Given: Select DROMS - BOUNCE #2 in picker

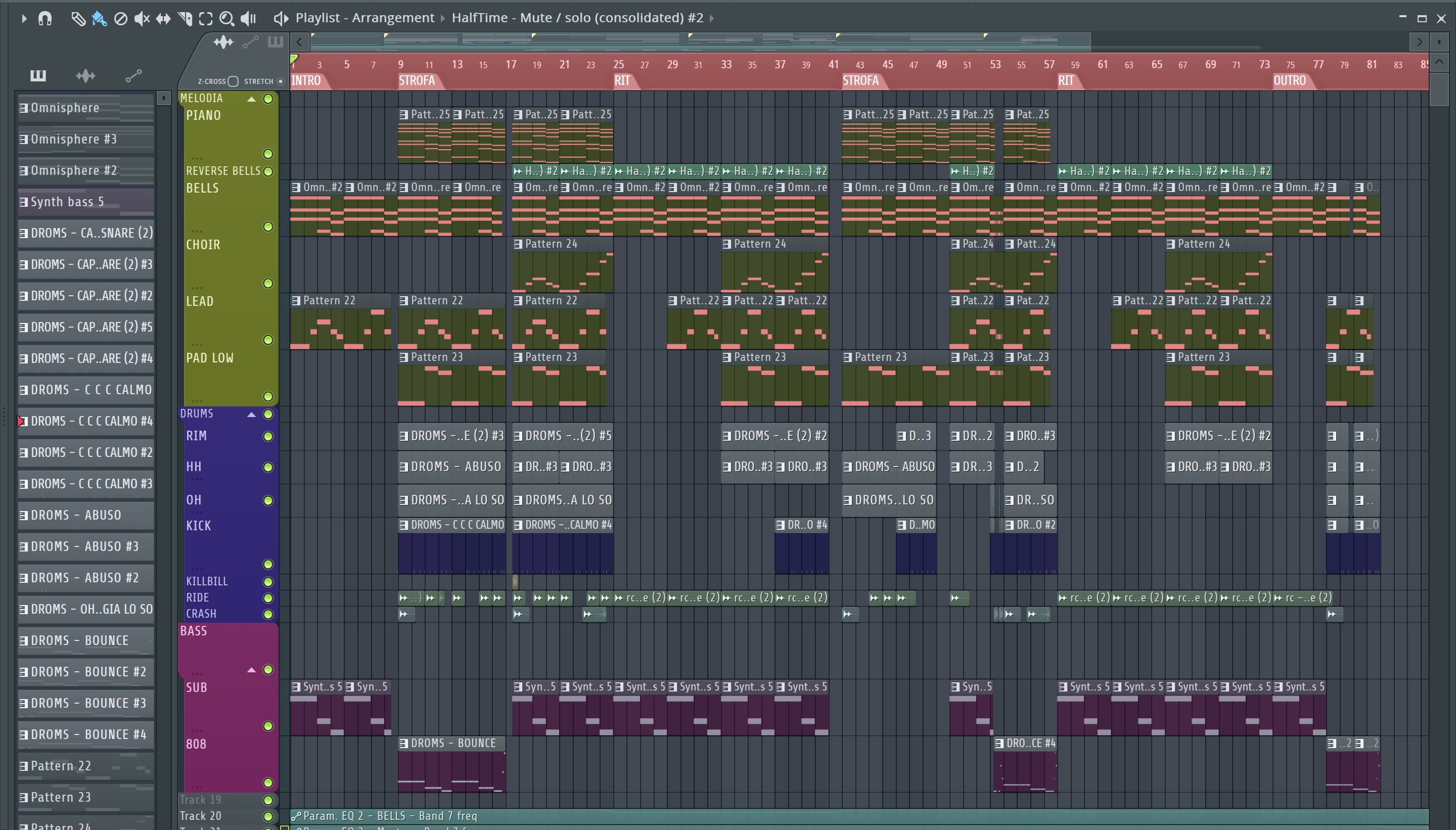Looking at the screenshot, I should click(85, 672).
